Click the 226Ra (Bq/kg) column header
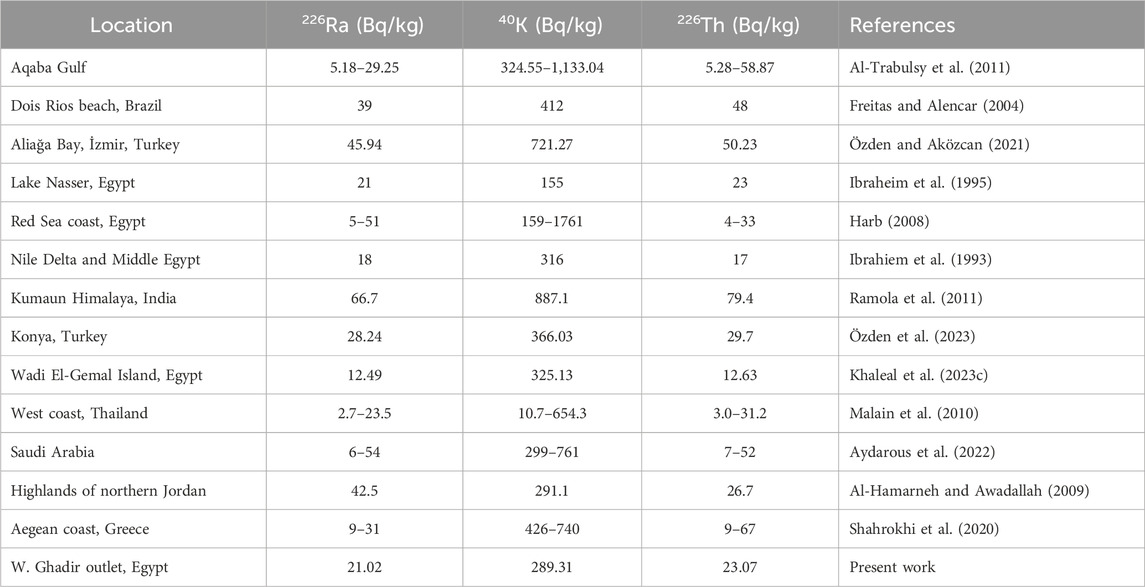 click(x=364, y=25)
